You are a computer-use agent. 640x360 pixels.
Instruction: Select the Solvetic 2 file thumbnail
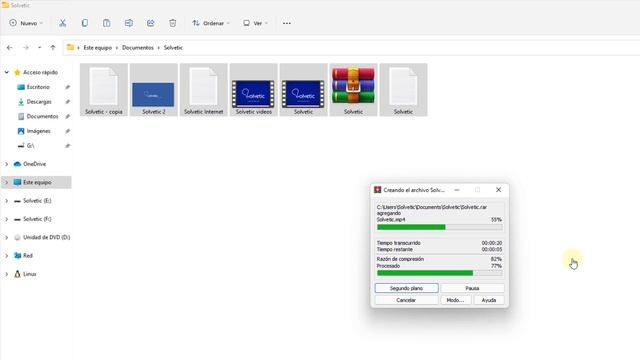153,90
